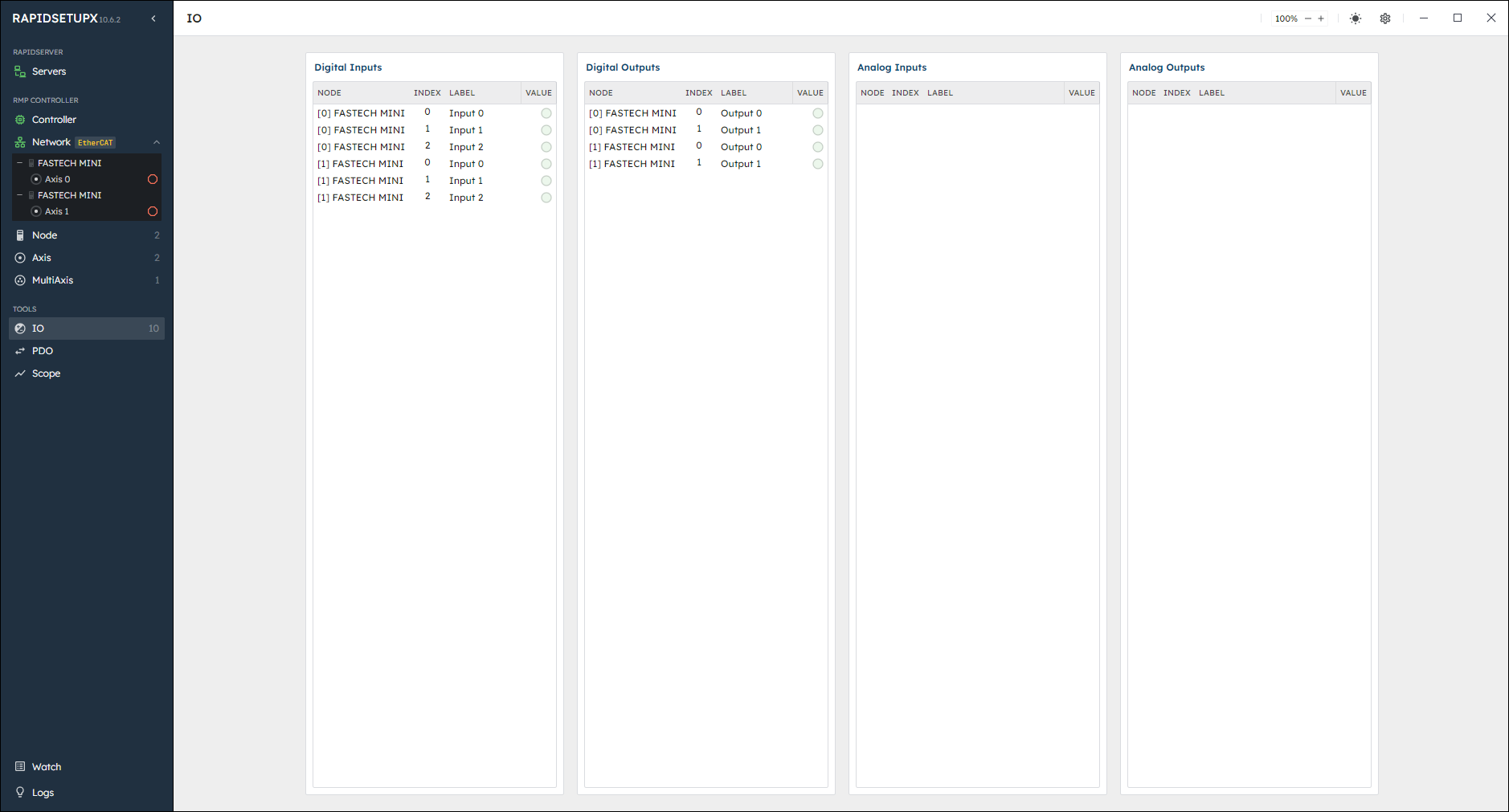1509x812 pixels.
Task: Click the Axis 0 red status indicator
Action: [153, 179]
